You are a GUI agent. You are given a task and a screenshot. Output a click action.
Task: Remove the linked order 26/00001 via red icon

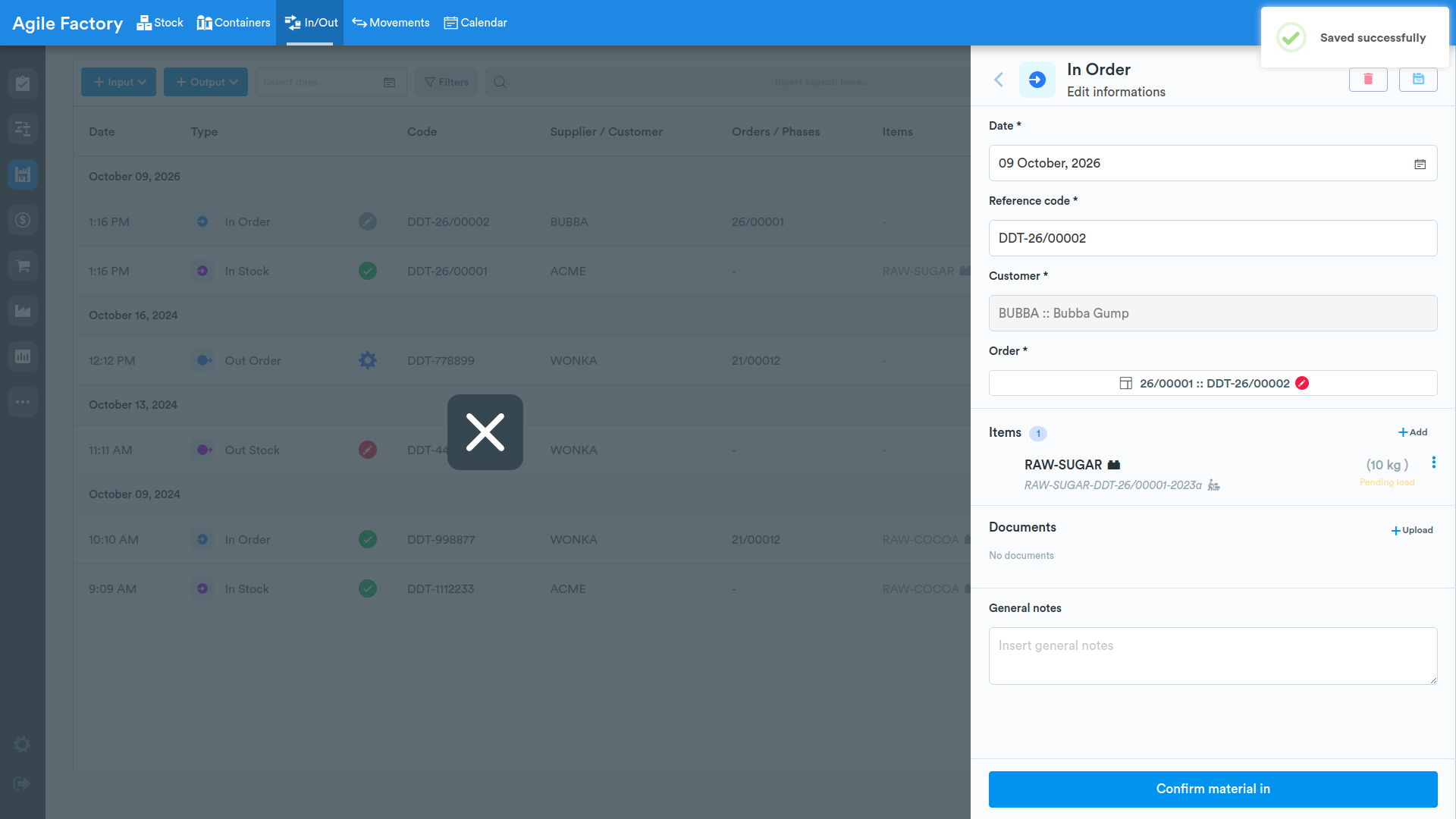1302,383
